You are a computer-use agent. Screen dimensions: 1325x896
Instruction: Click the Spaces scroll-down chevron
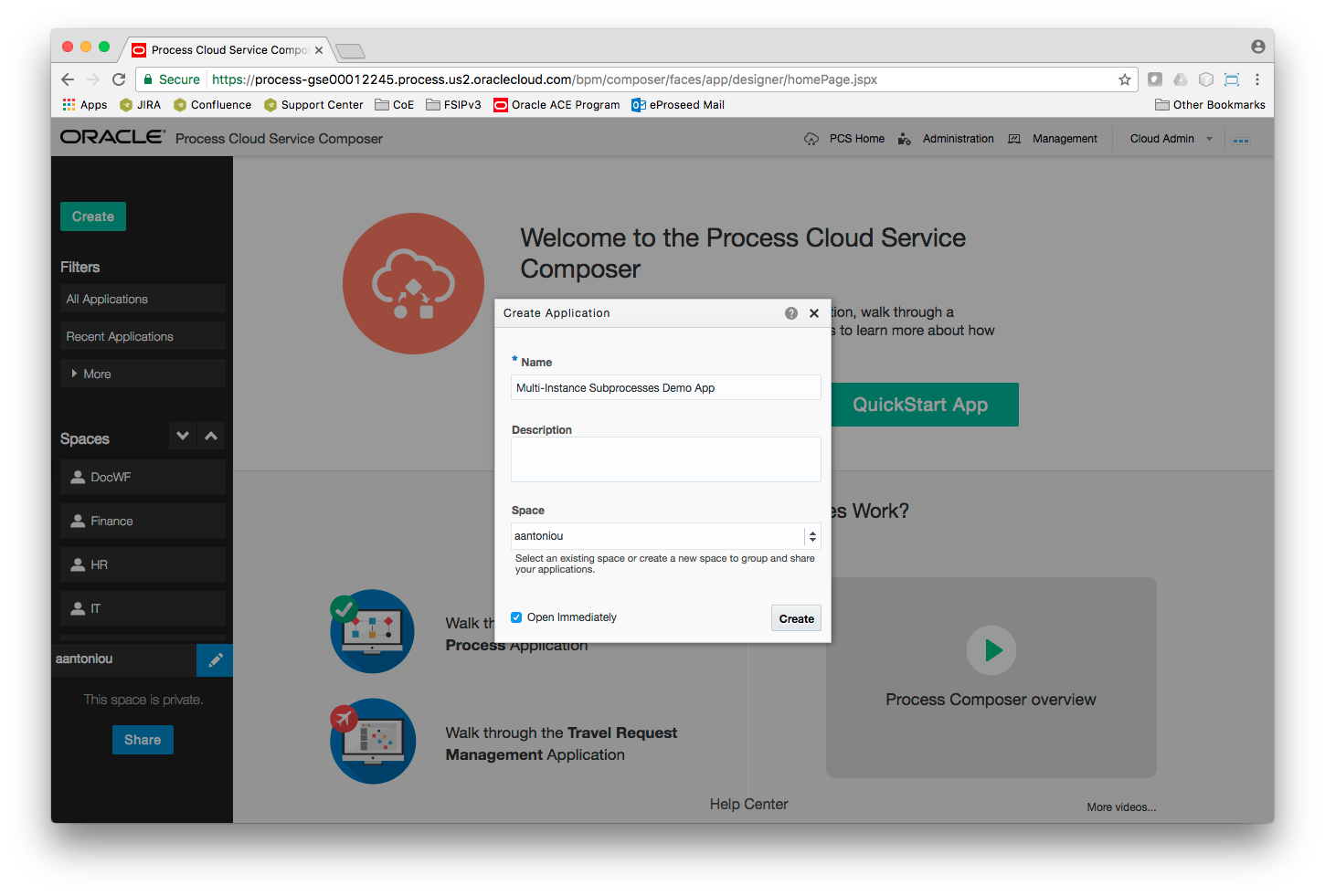click(x=183, y=436)
